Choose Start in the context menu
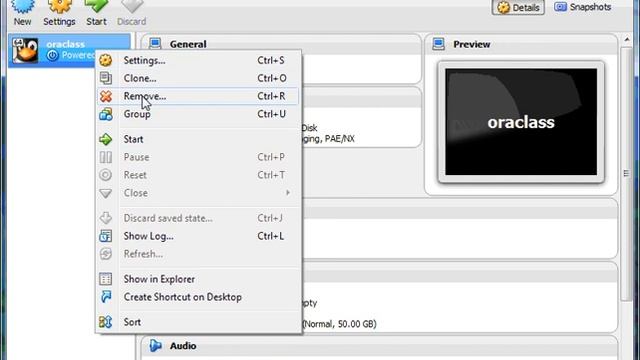Image resolution: width=640 pixels, height=360 pixels. pos(199,139)
